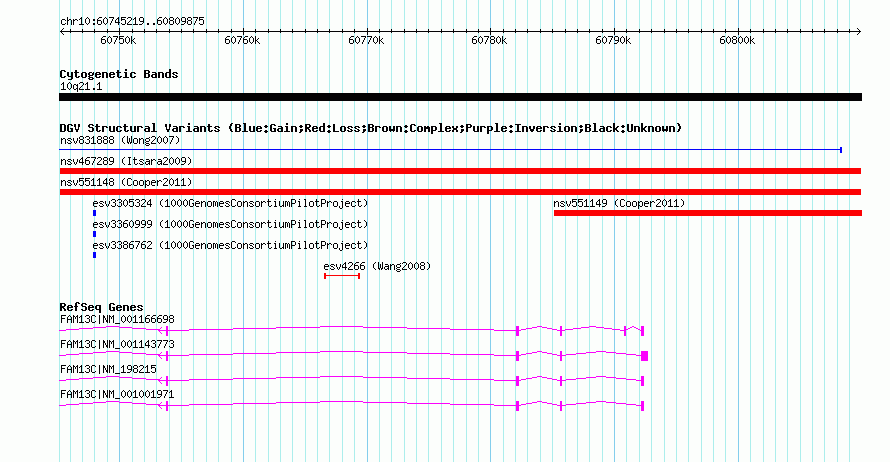Open the nsv551149 (Cooper2011) variant label
Viewport: 890px width, 462px height.
tap(619, 203)
